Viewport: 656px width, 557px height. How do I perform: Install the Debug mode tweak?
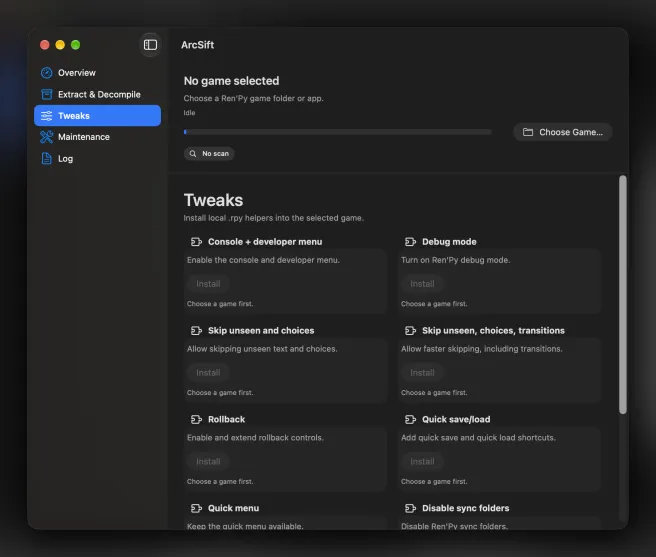click(422, 284)
